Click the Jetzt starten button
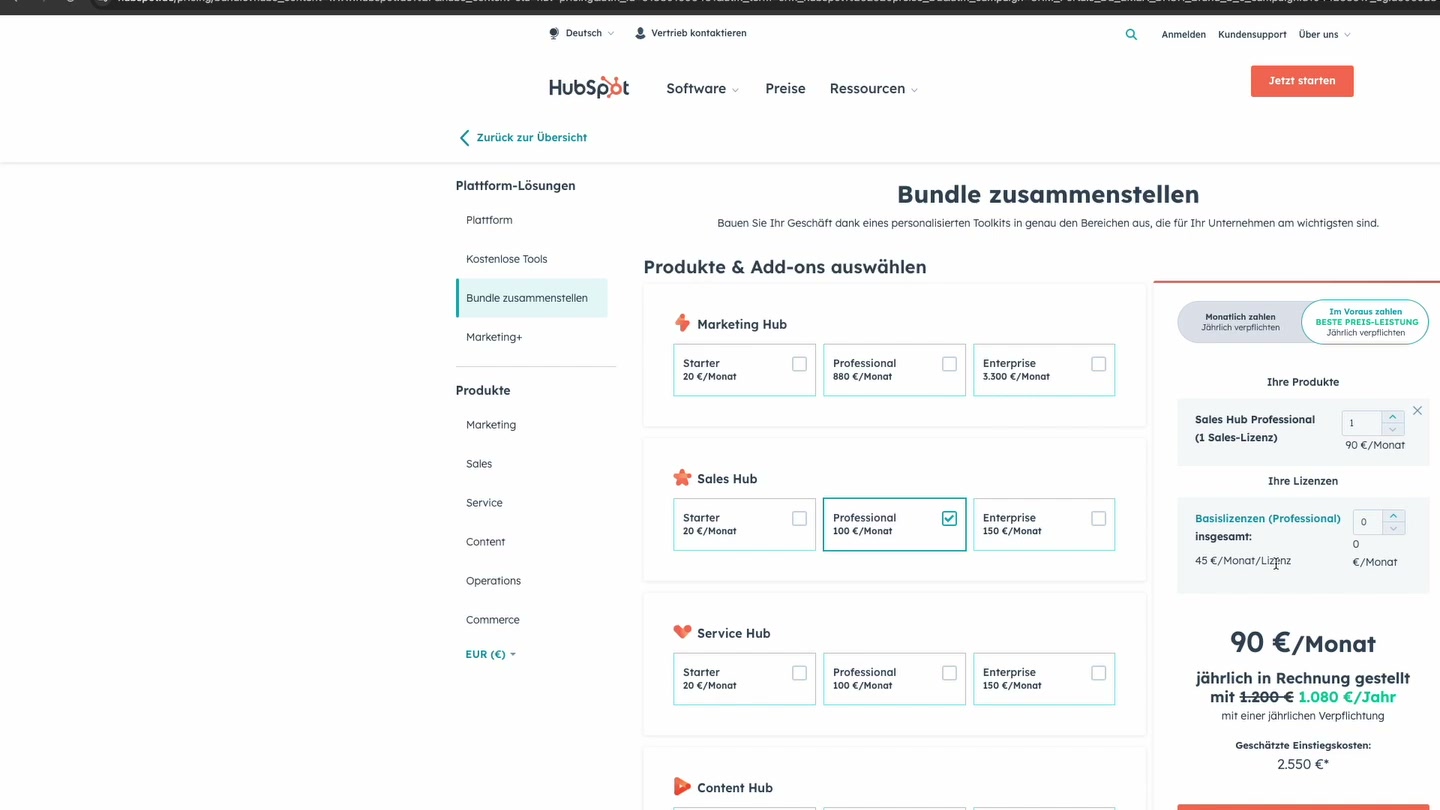 [1302, 81]
